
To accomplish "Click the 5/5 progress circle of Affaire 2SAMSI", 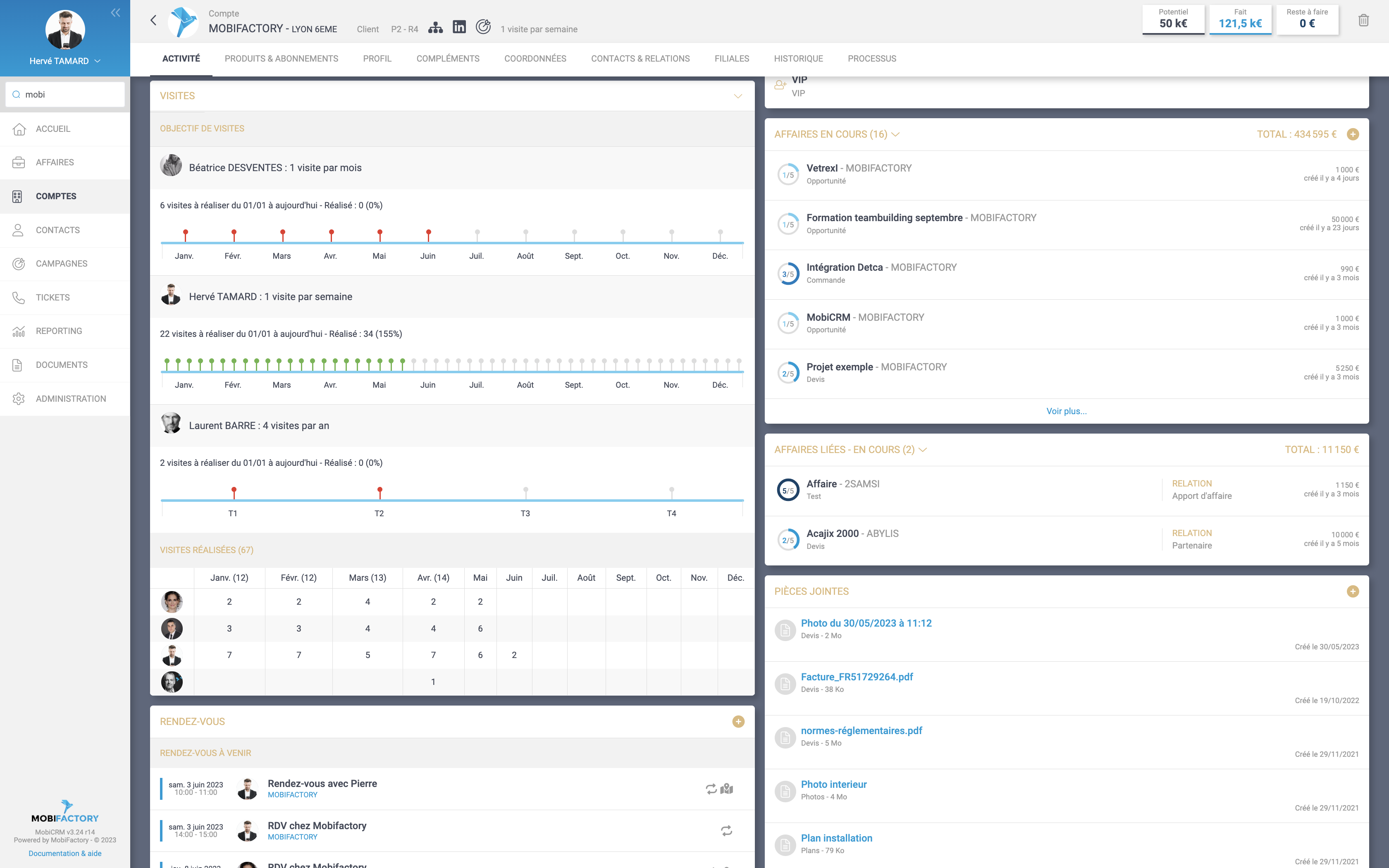I will click(x=788, y=490).
